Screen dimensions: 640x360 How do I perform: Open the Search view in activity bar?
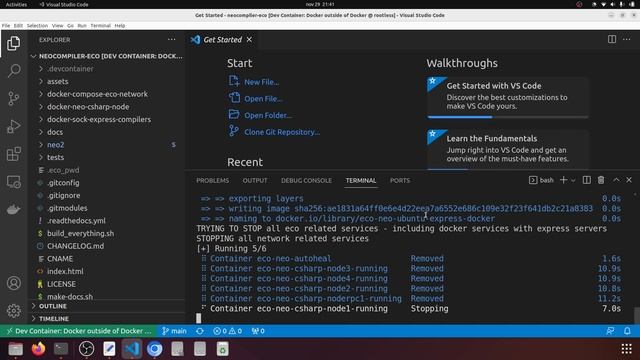click(13, 71)
